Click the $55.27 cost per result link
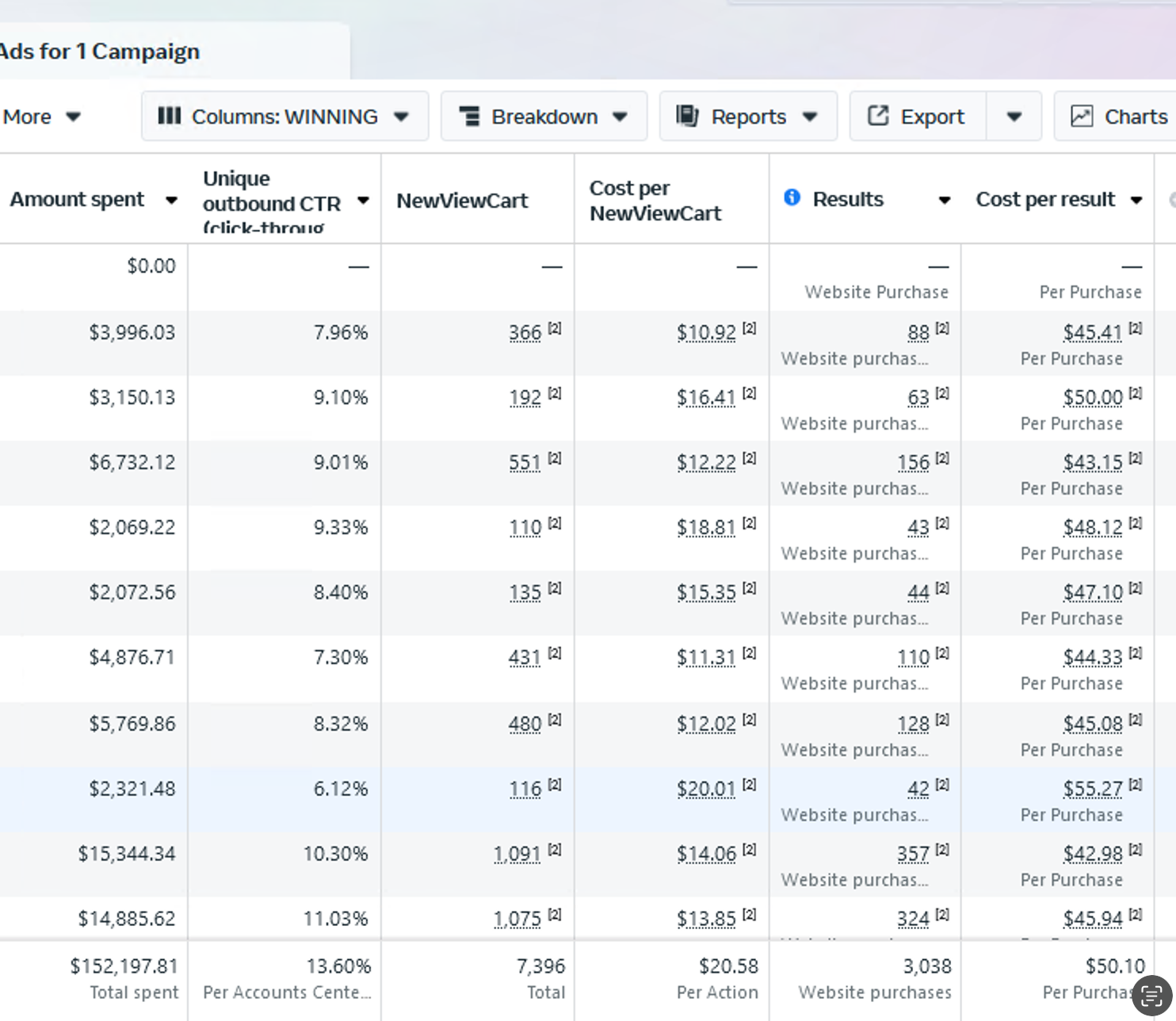 [1093, 789]
